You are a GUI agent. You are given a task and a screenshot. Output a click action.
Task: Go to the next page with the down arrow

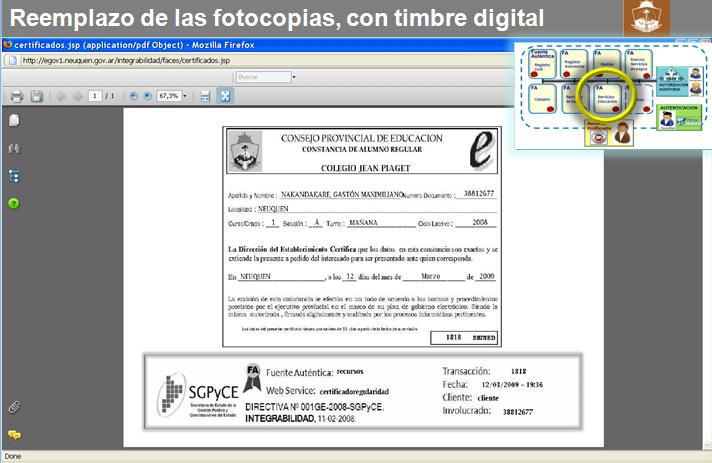(x=76, y=96)
